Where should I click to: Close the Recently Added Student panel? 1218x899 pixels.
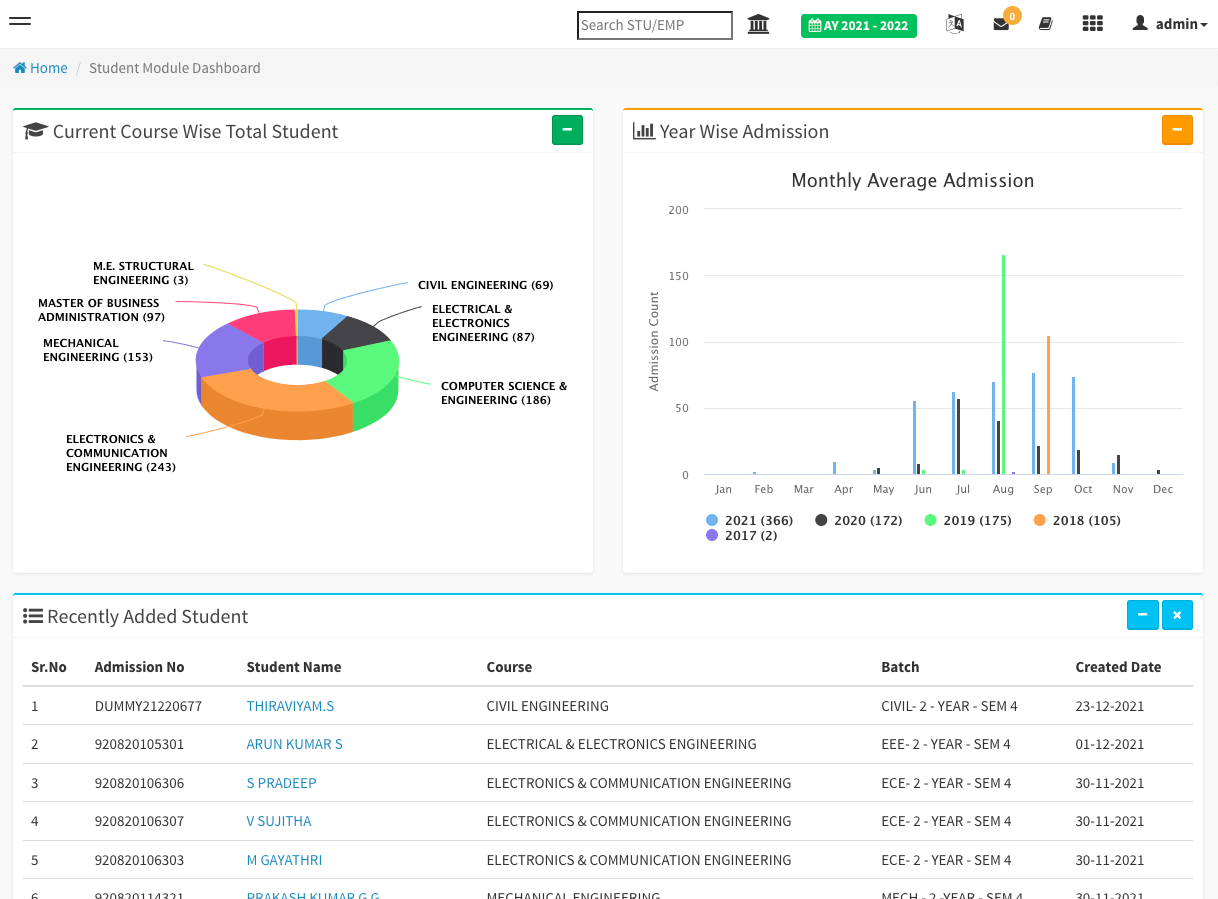pos(1177,615)
